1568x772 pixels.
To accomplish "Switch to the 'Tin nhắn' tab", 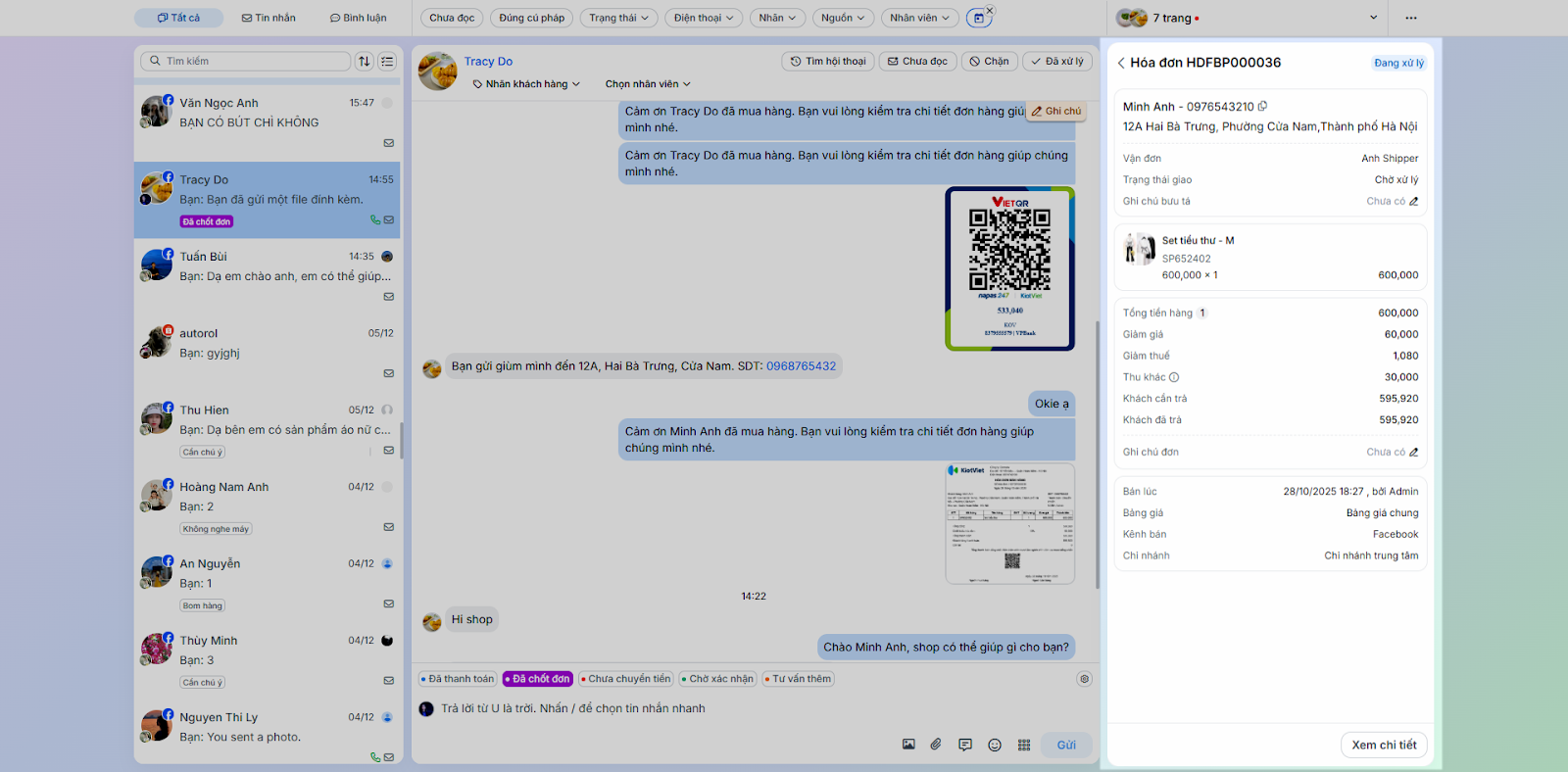I will click(269, 18).
